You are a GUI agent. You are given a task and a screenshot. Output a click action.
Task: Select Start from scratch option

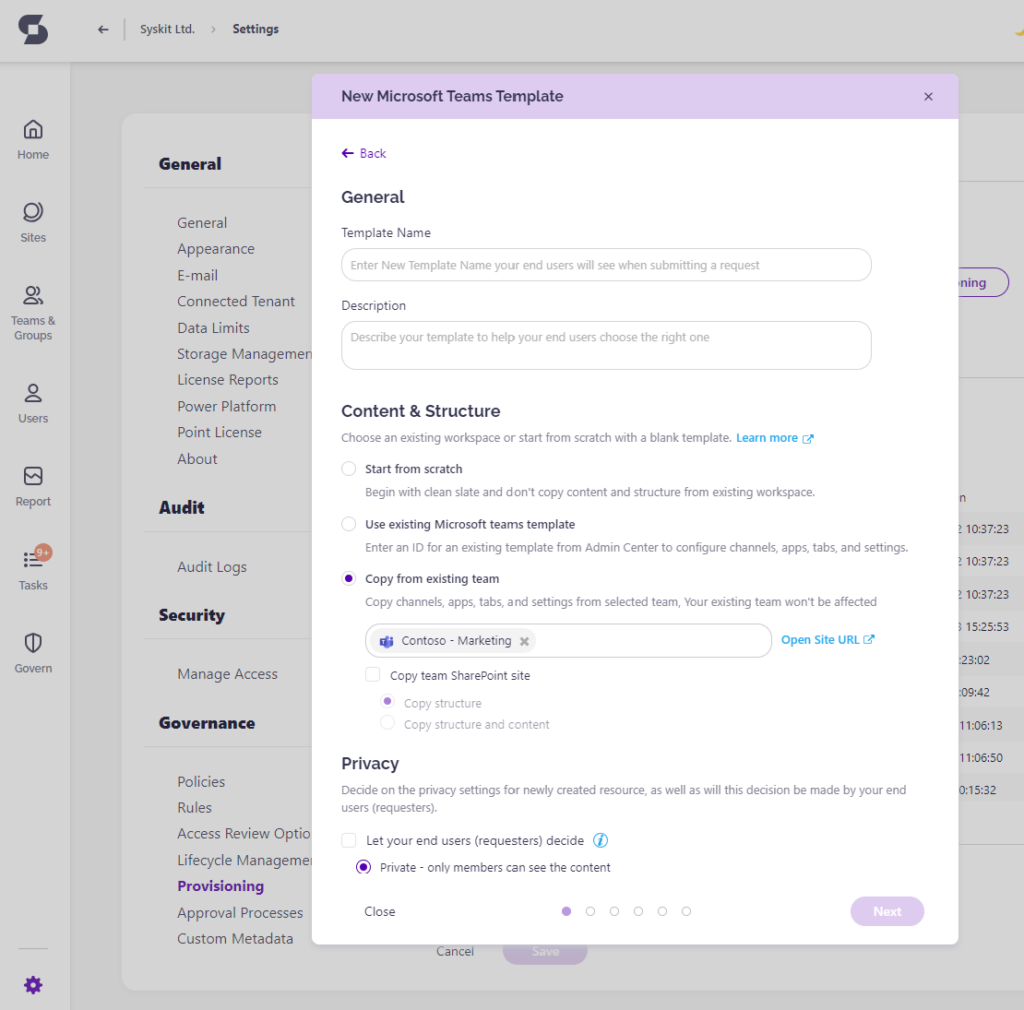349,469
